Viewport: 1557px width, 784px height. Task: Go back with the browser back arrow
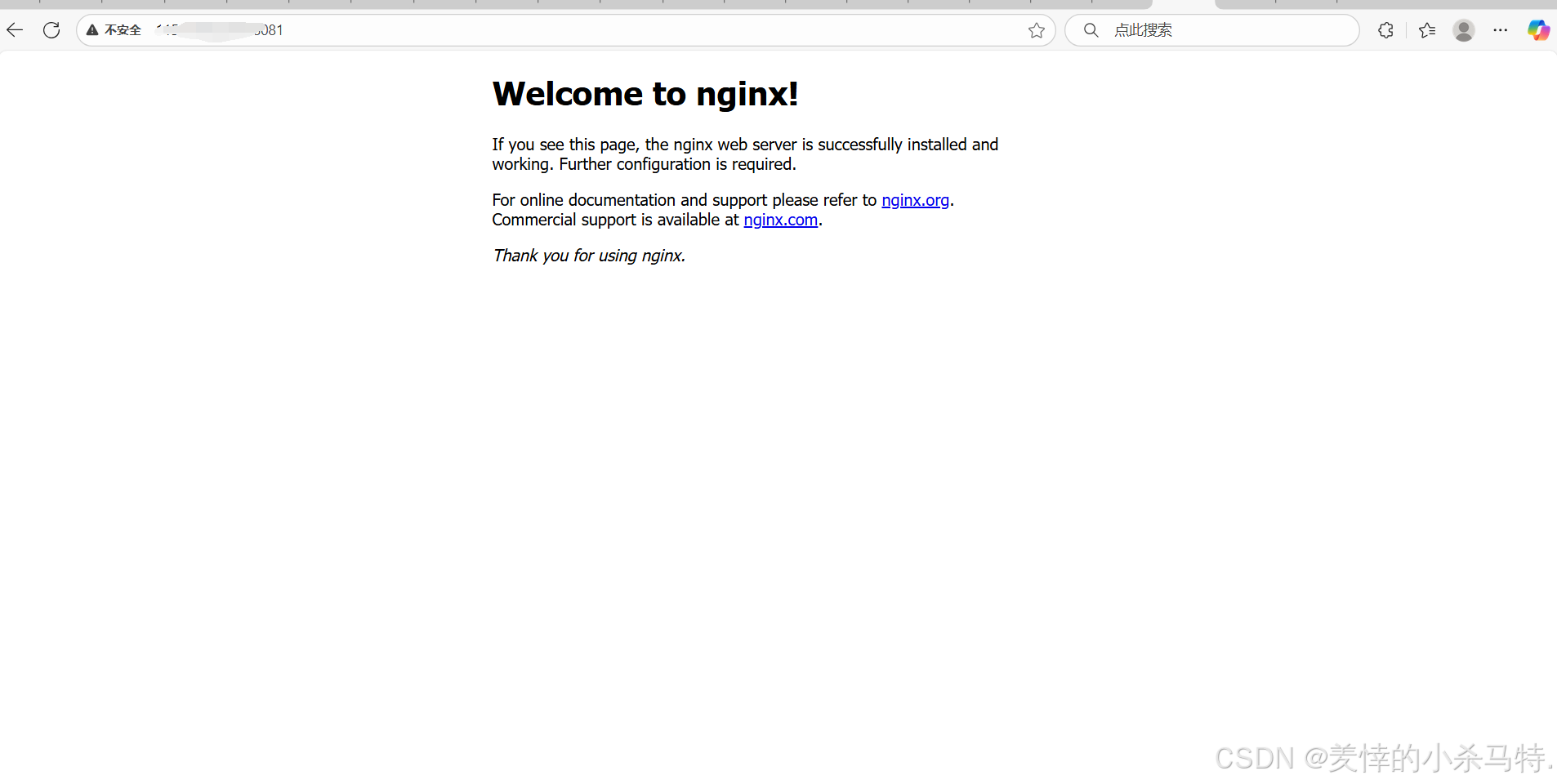(x=15, y=30)
